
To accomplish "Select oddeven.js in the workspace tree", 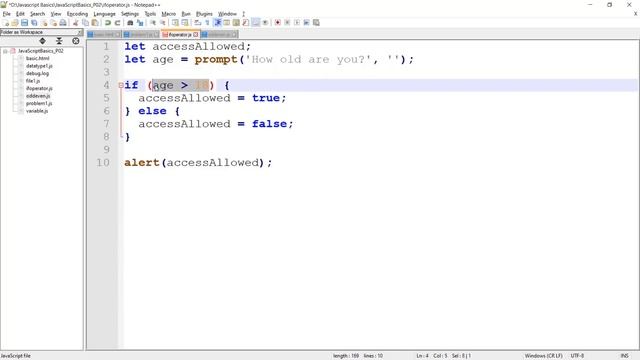I will tap(38, 96).
